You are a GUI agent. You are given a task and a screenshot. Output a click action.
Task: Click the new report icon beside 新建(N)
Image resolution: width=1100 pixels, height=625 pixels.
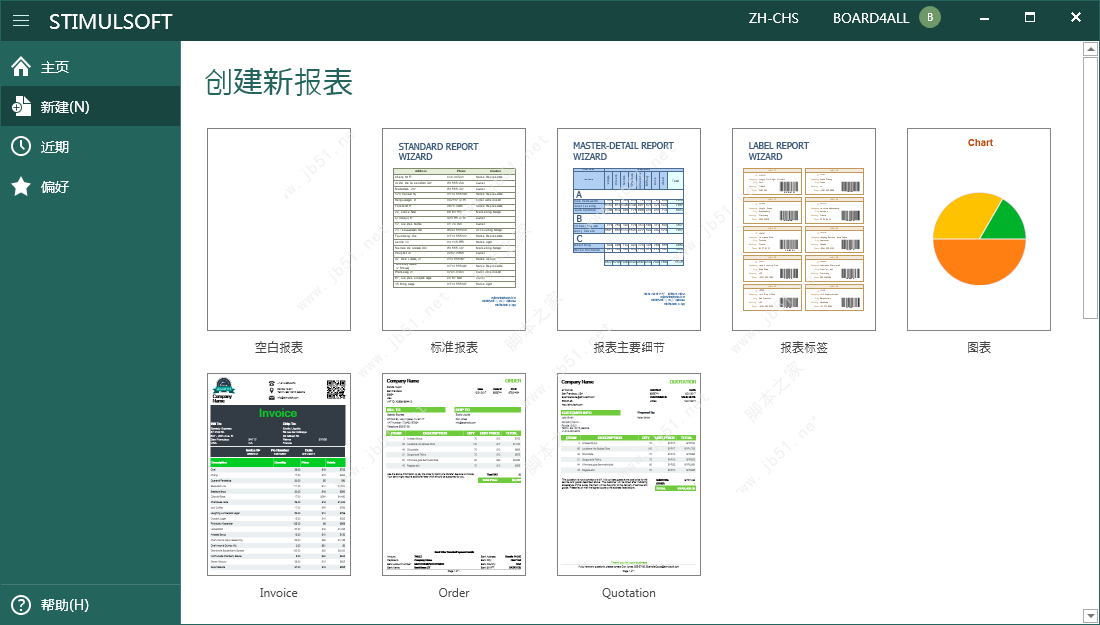tap(20, 107)
